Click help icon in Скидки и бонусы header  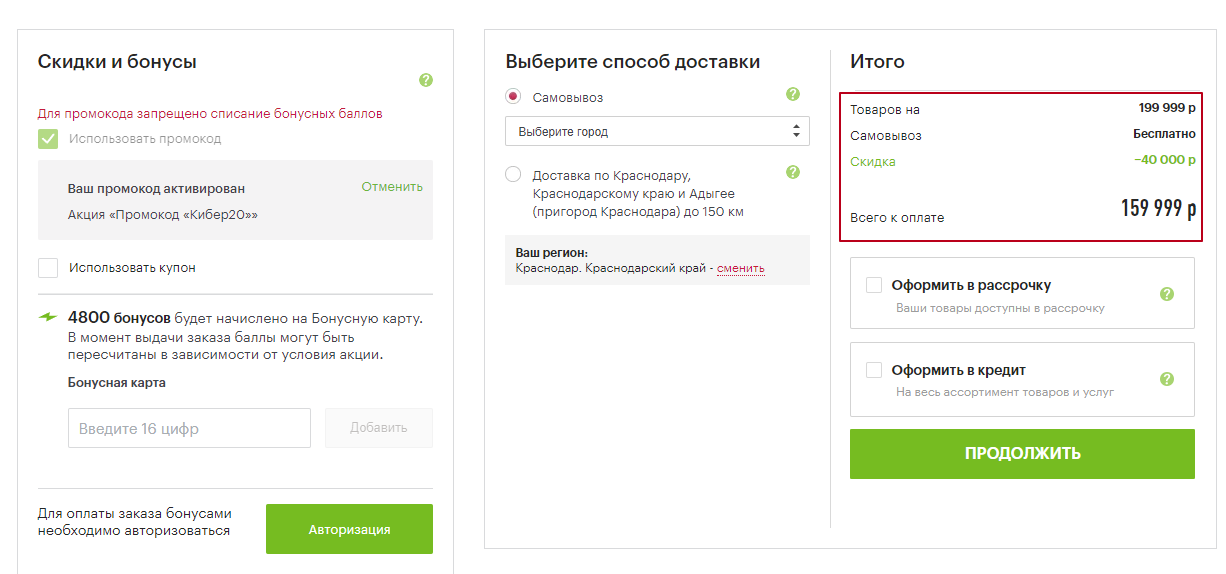(426, 80)
